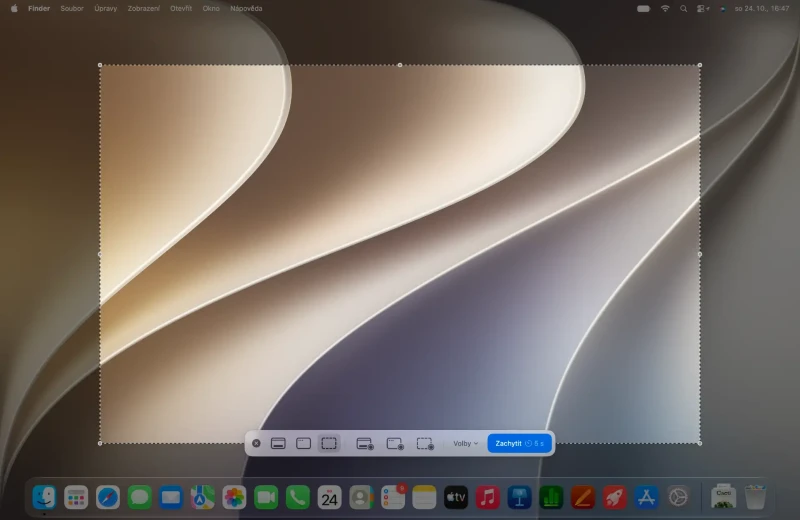Screen dimensions: 800x520
Task: Open Numbers from the Dock
Action: coord(551,497)
